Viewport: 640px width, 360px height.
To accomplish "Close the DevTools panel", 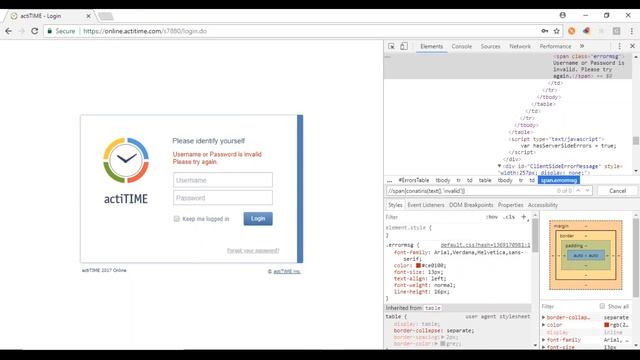I will coord(632,46).
